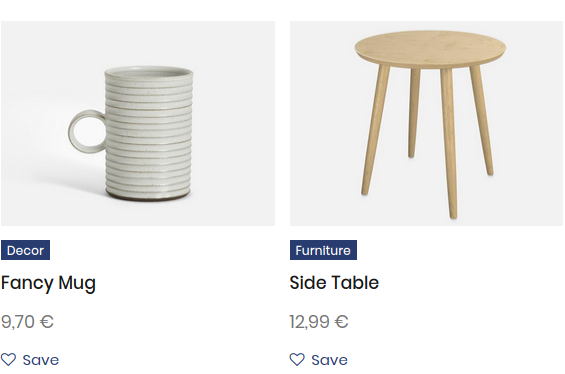The width and height of the screenshot is (565, 374).
Task: Click the euro sign after 12,99
Action: click(x=341, y=322)
